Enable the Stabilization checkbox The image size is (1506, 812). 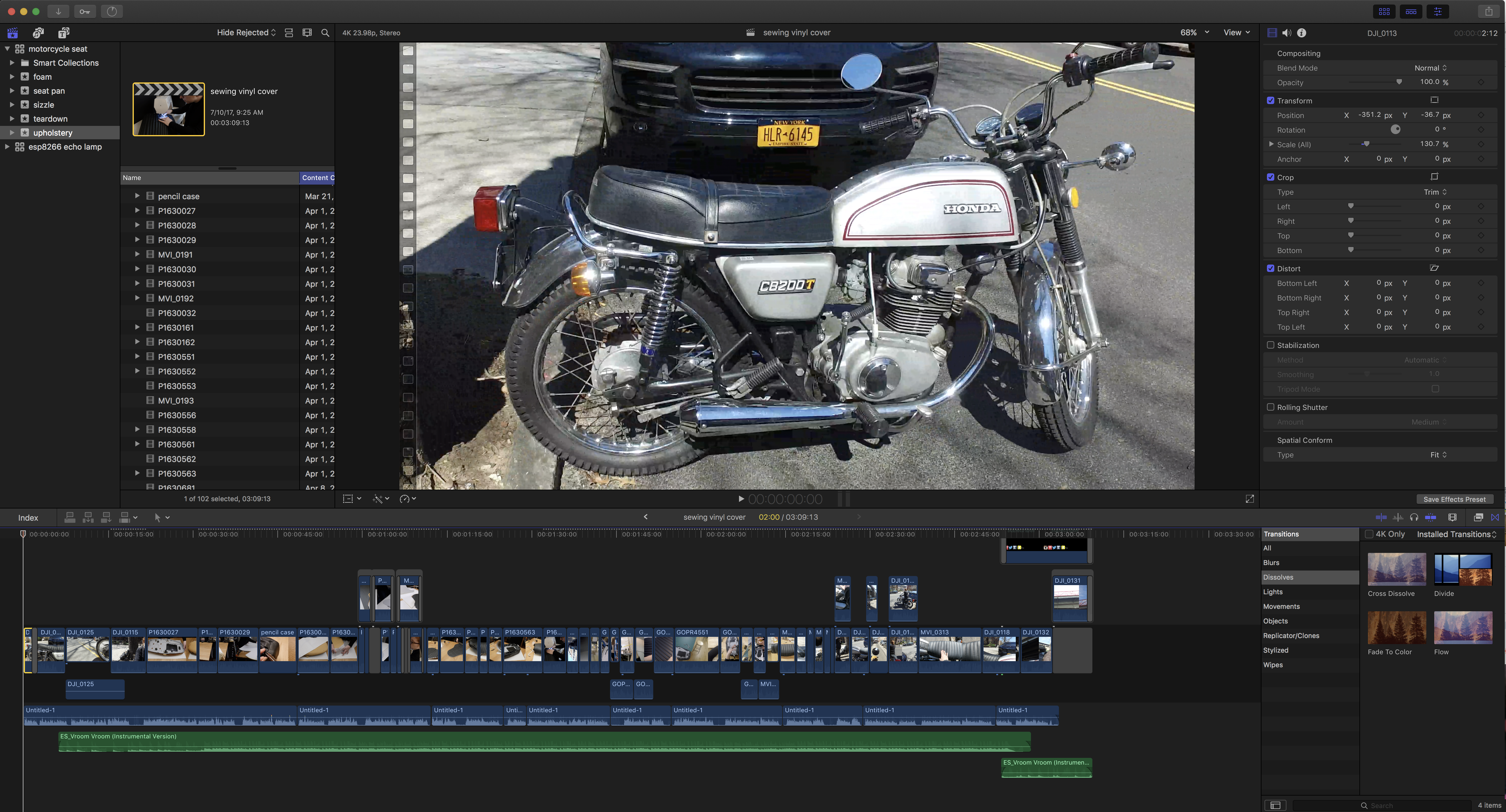tap(1270, 345)
